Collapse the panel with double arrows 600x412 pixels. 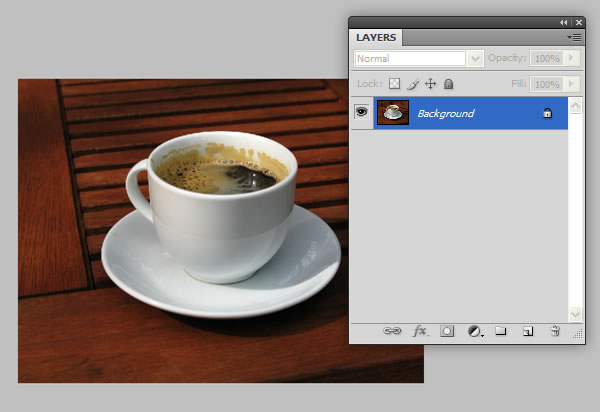tap(563, 23)
